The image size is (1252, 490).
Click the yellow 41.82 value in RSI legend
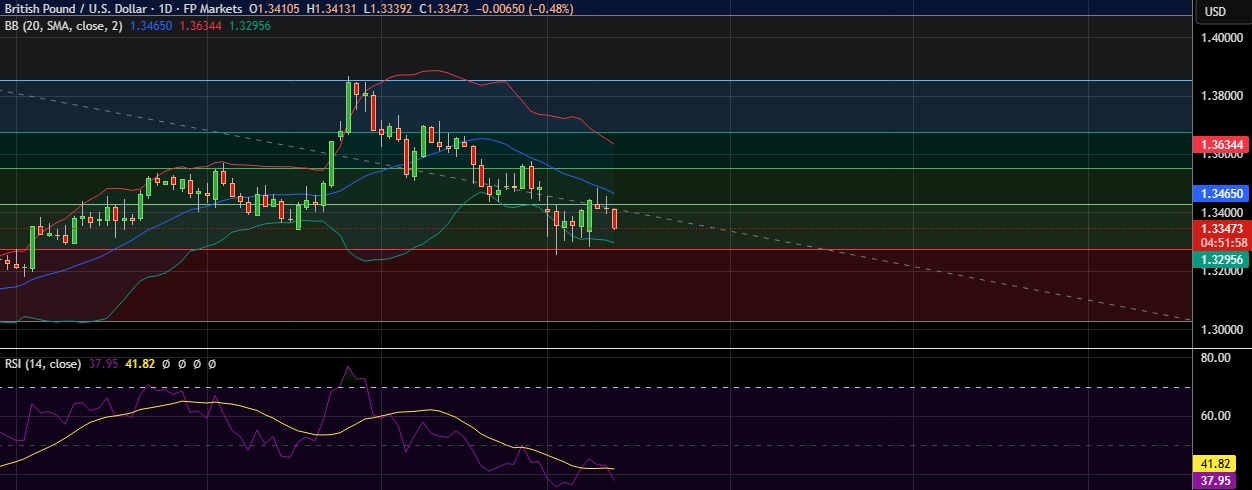141,364
